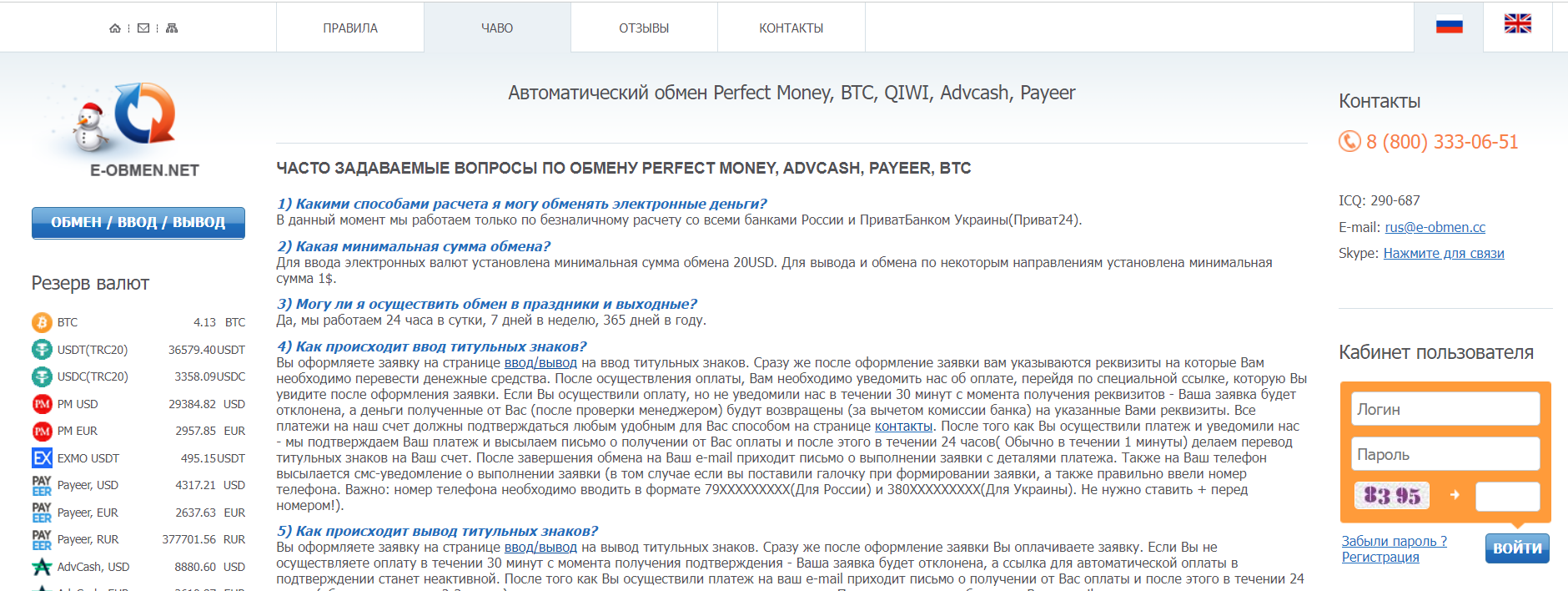Open the ЧАВО menu item
The width and height of the screenshot is (1568, 591).
point(497,28)
